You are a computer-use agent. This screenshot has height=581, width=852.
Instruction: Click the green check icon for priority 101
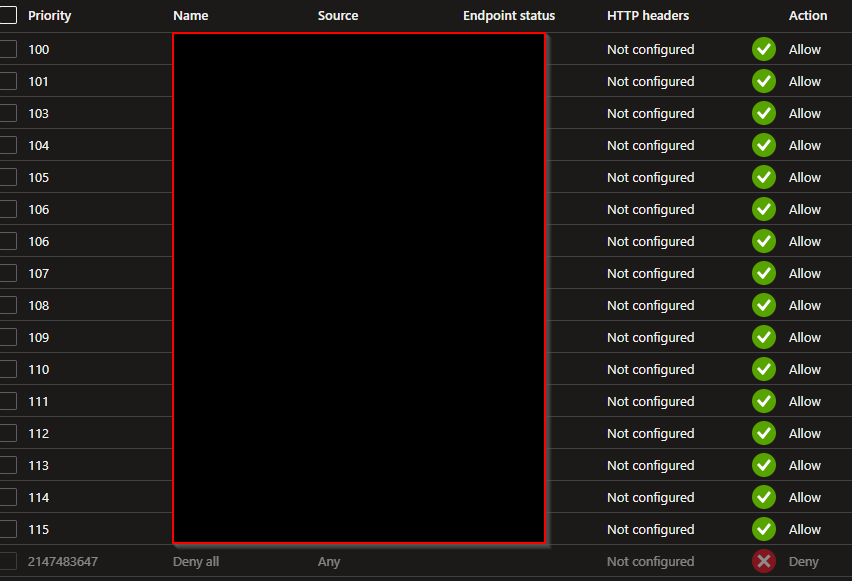click(x=763, y=82)
